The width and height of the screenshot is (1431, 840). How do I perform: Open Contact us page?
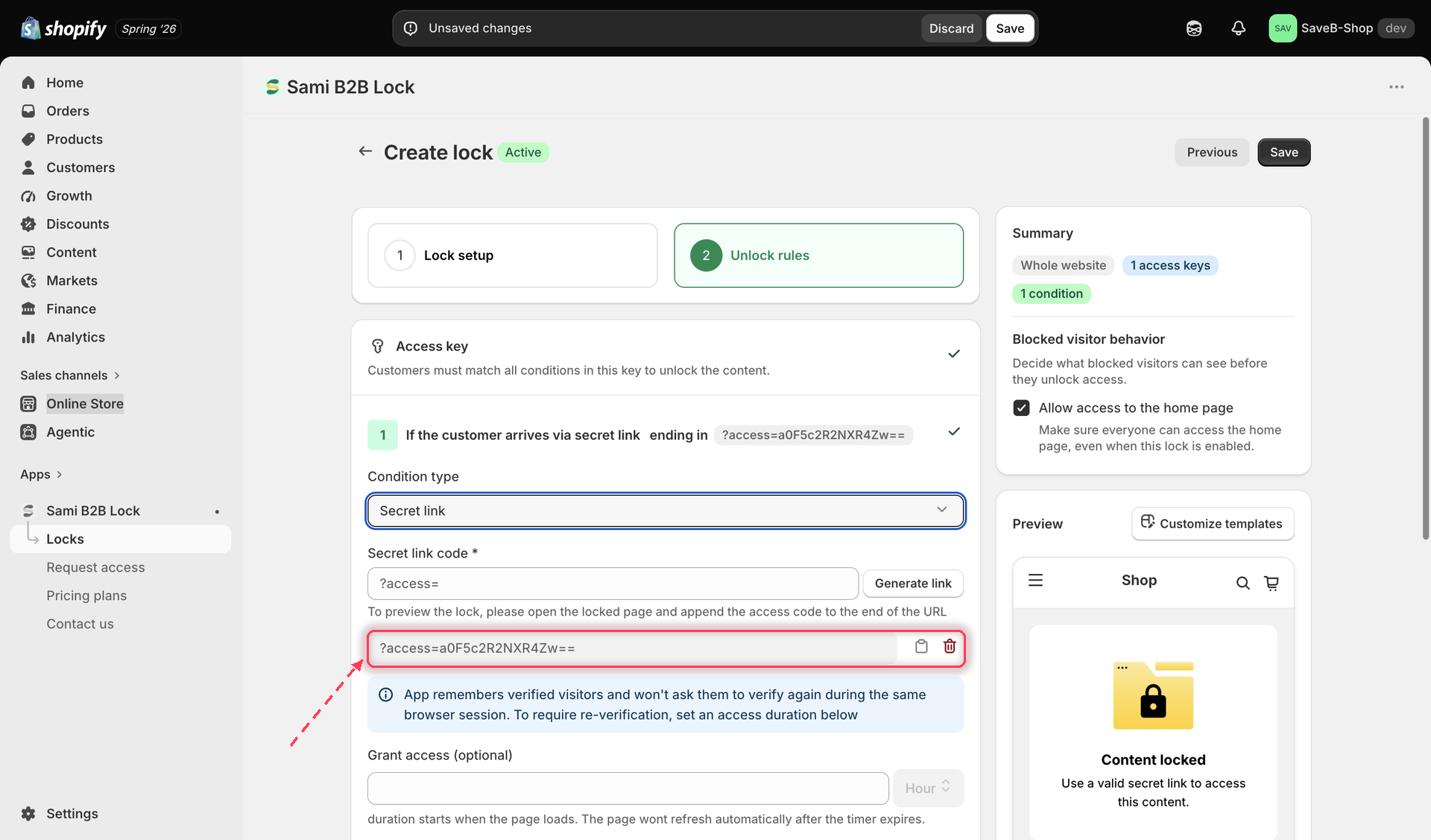(x=80, y=625)
